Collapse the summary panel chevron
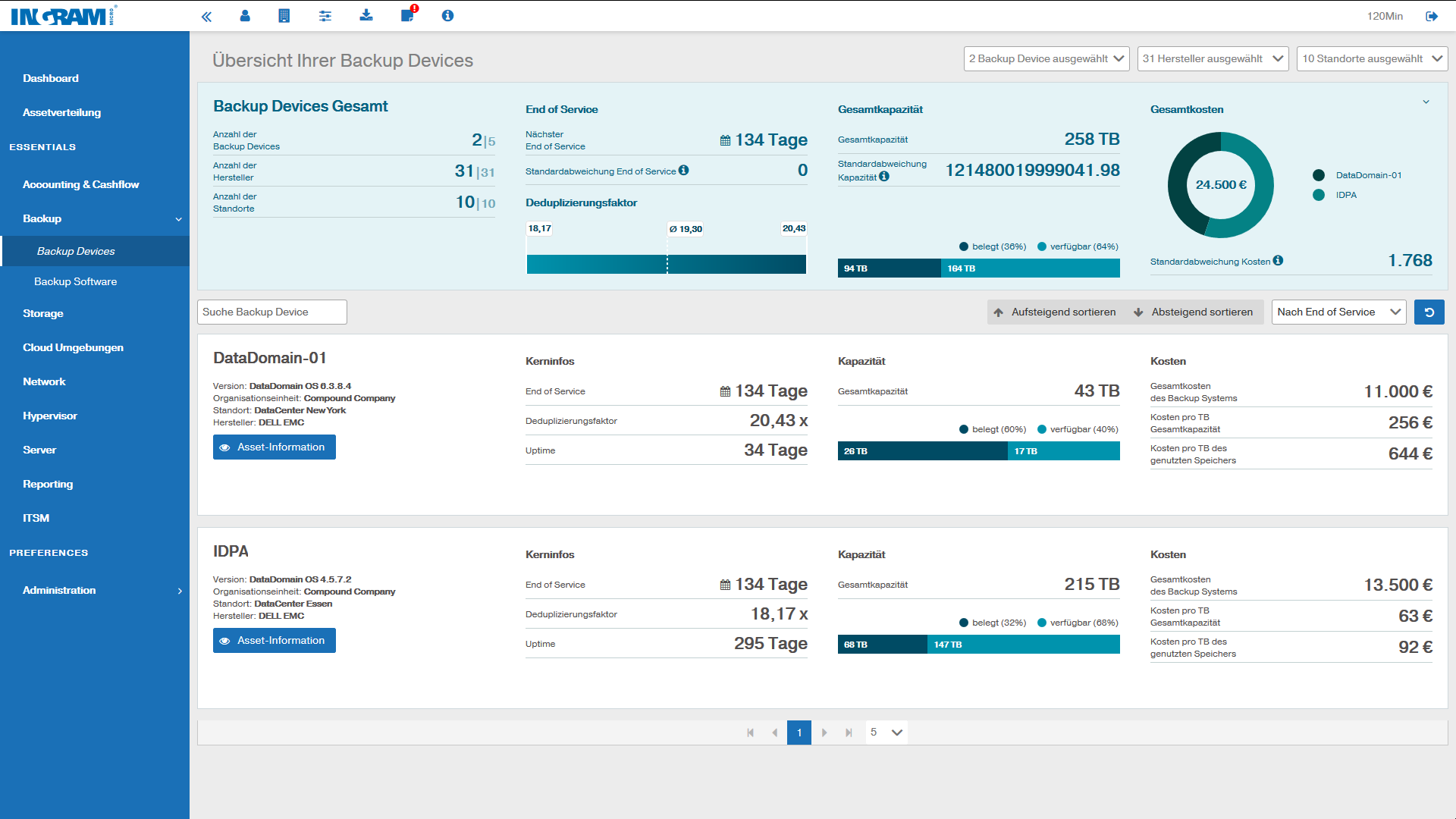 coord(1426,102)
